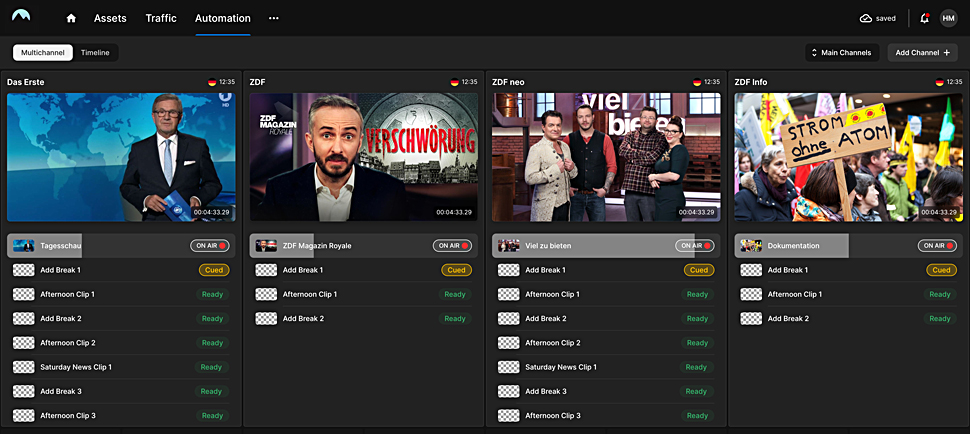Screen dimensions: 970x434
Task: Click the ZDF Verschwörung video preview
Action: click(x=364, y=157)
